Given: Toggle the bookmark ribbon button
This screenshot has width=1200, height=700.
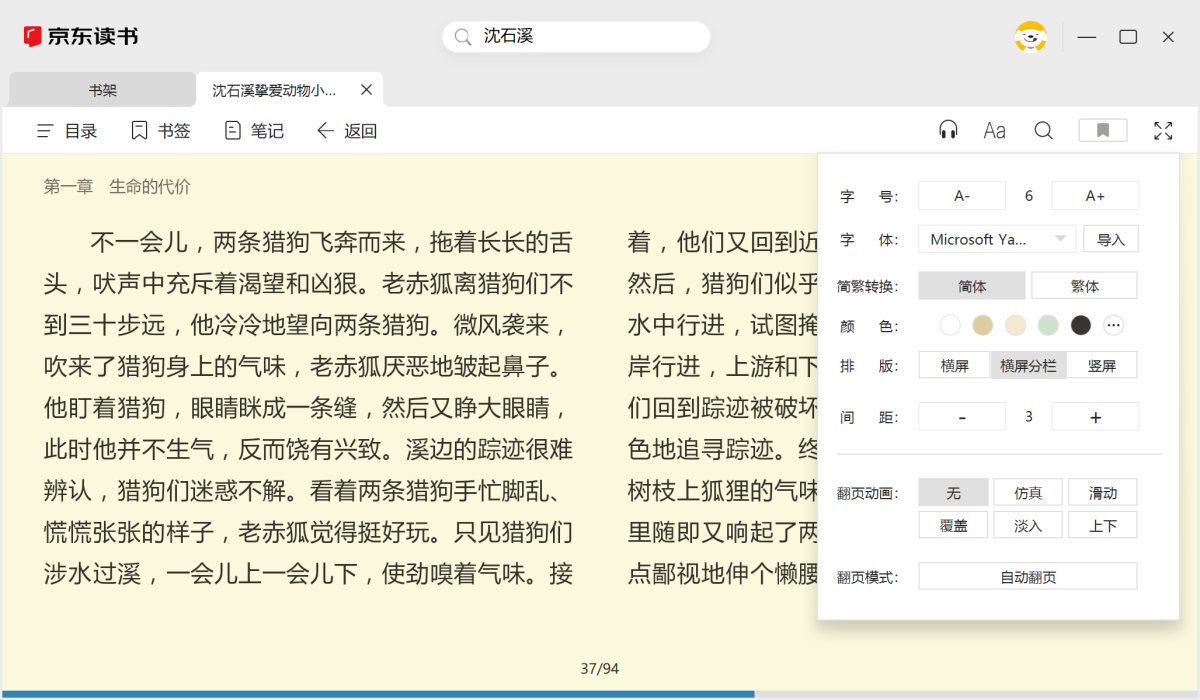Looking at the screenshot, I should (x=1102, y=130).
